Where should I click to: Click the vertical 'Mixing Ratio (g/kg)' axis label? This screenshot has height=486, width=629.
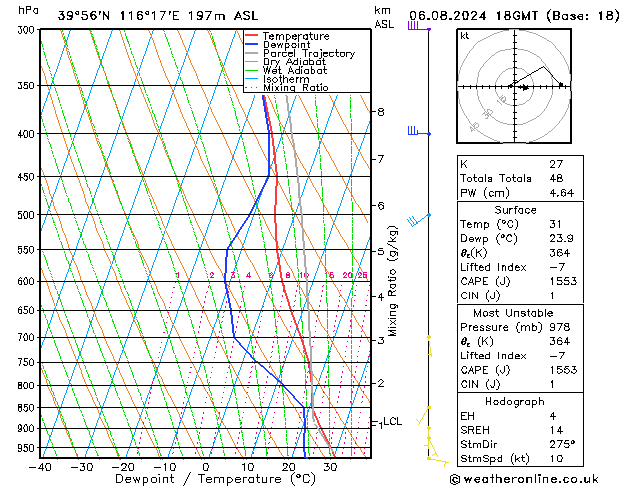[392, 281]
